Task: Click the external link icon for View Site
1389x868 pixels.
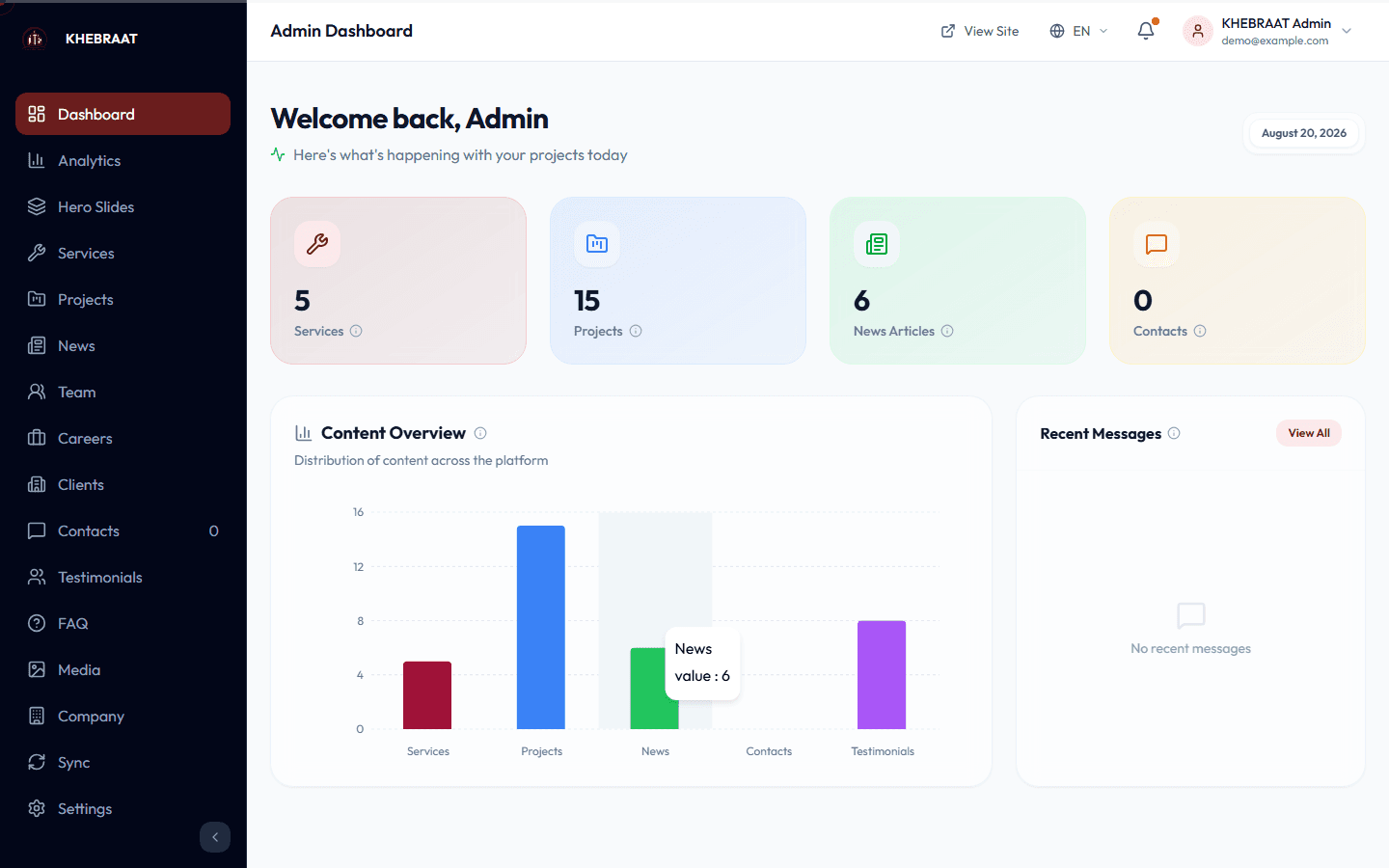Action: [x=948, y=31]
